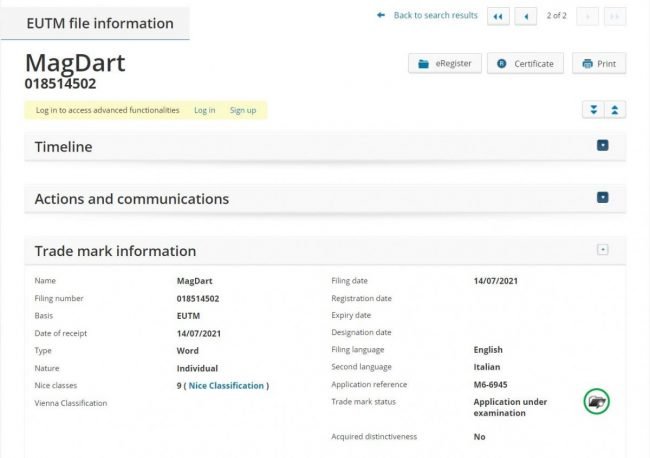Click the Sign up link
Viewport: 650px width, 458px height.
[243, 110]
